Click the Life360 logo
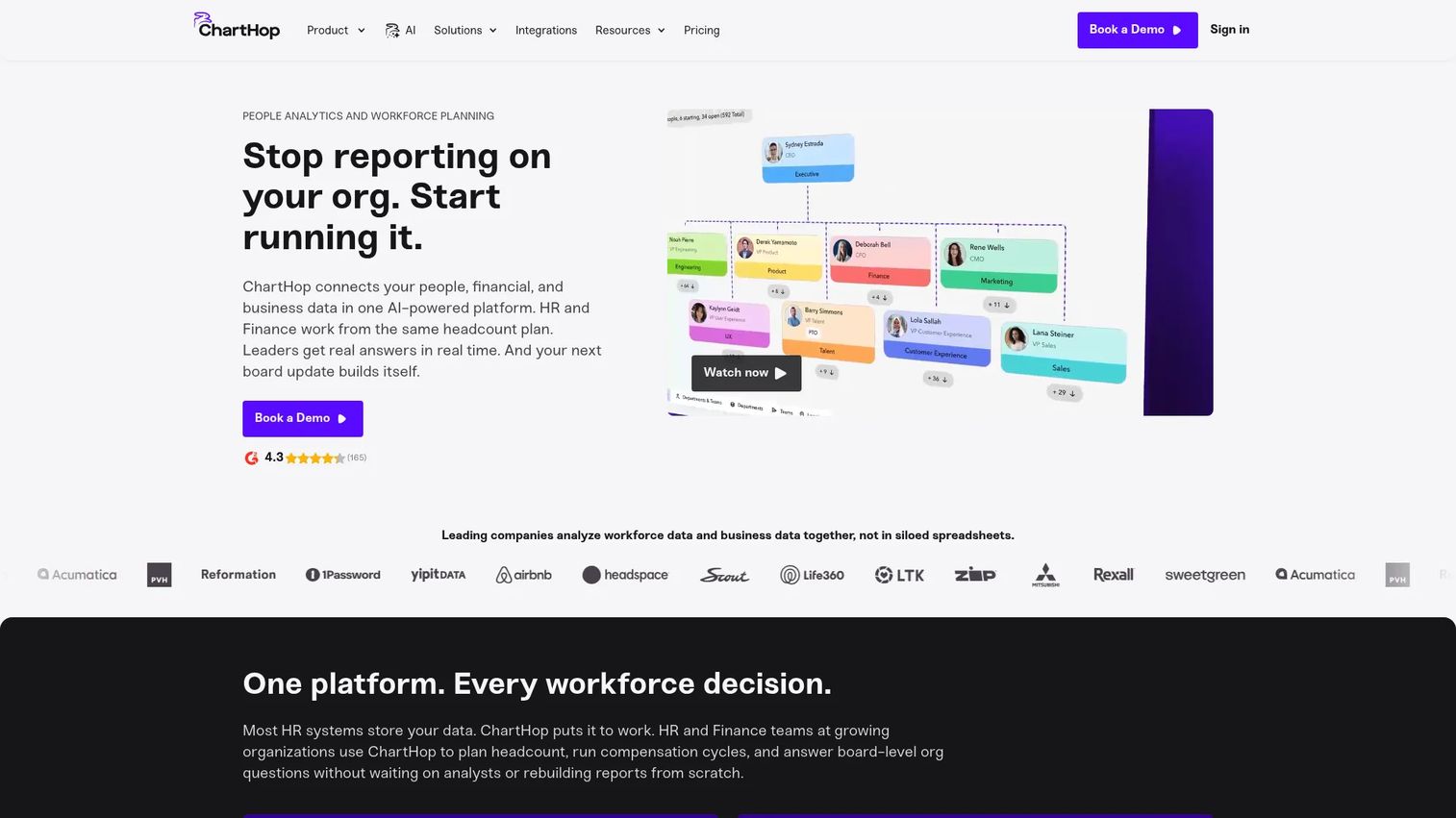Screen dimensions: 1456x818 (812, 575)
